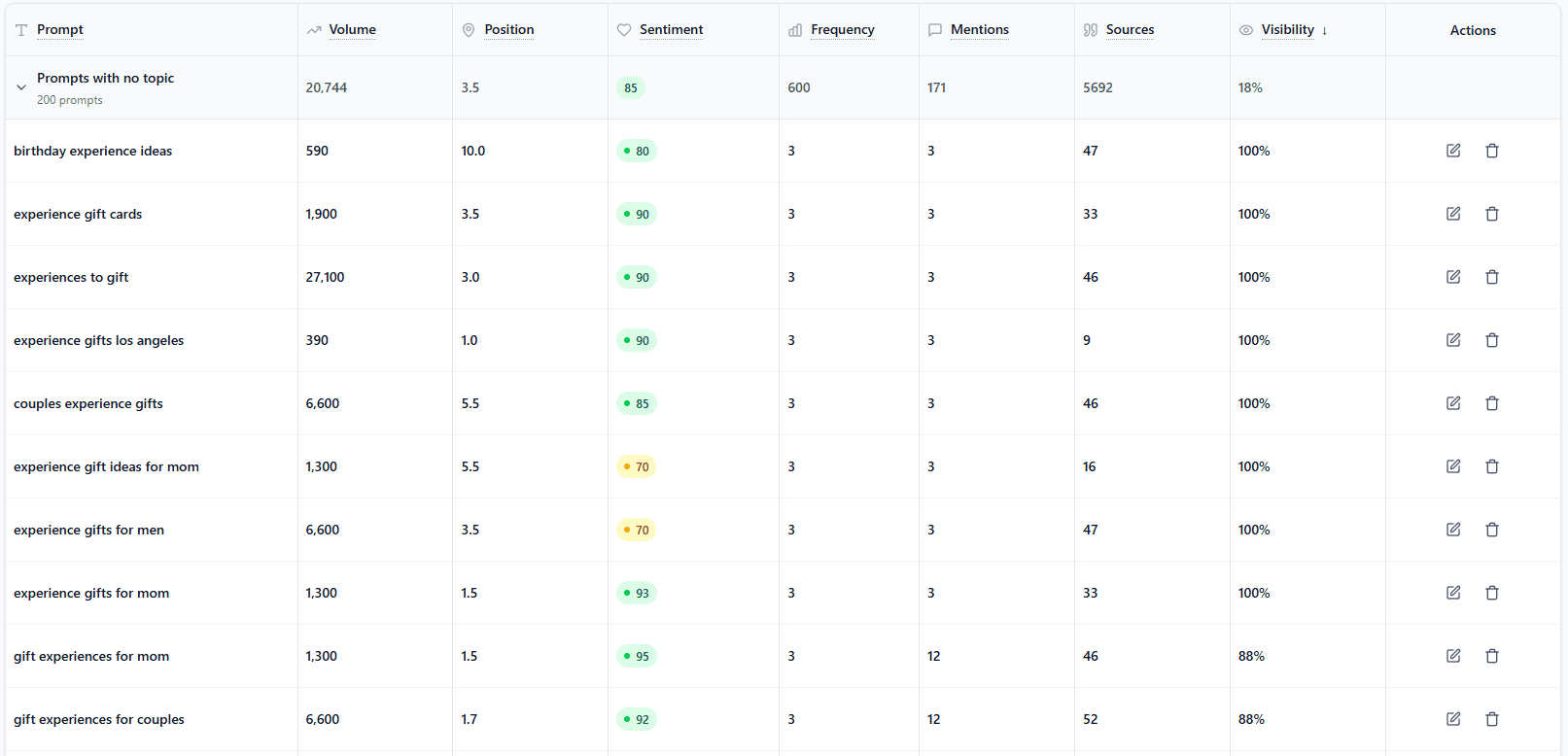Select the 'experiences to gift' prompt text

click(x=71, y=277)
